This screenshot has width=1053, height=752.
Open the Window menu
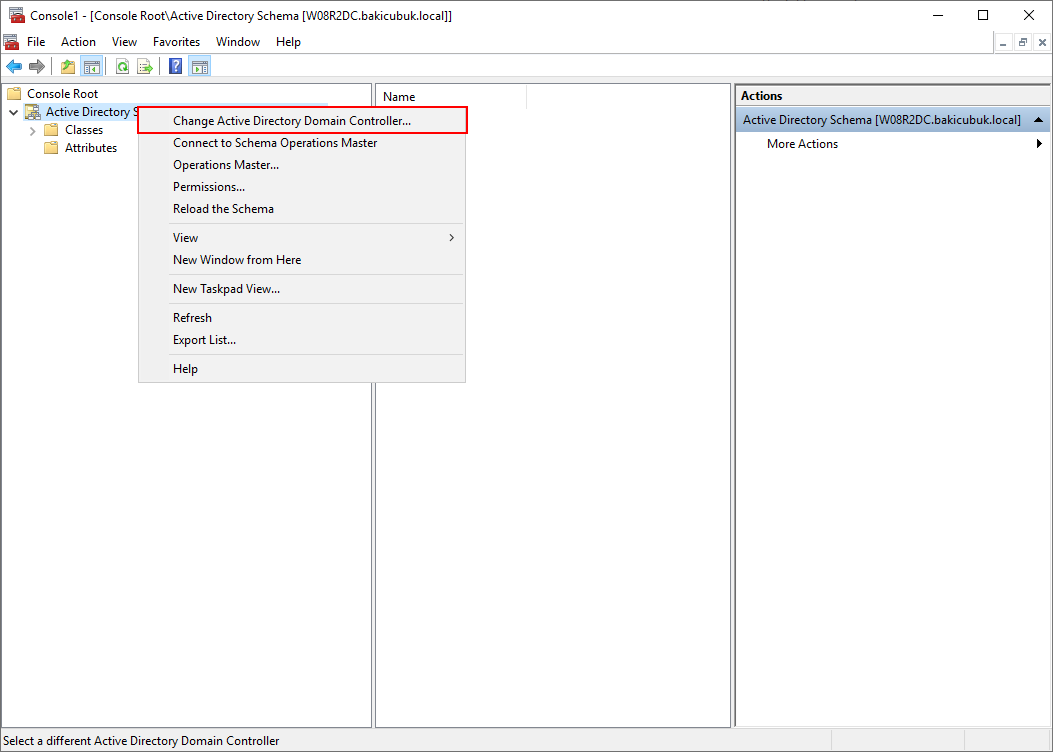coord(238,42)
